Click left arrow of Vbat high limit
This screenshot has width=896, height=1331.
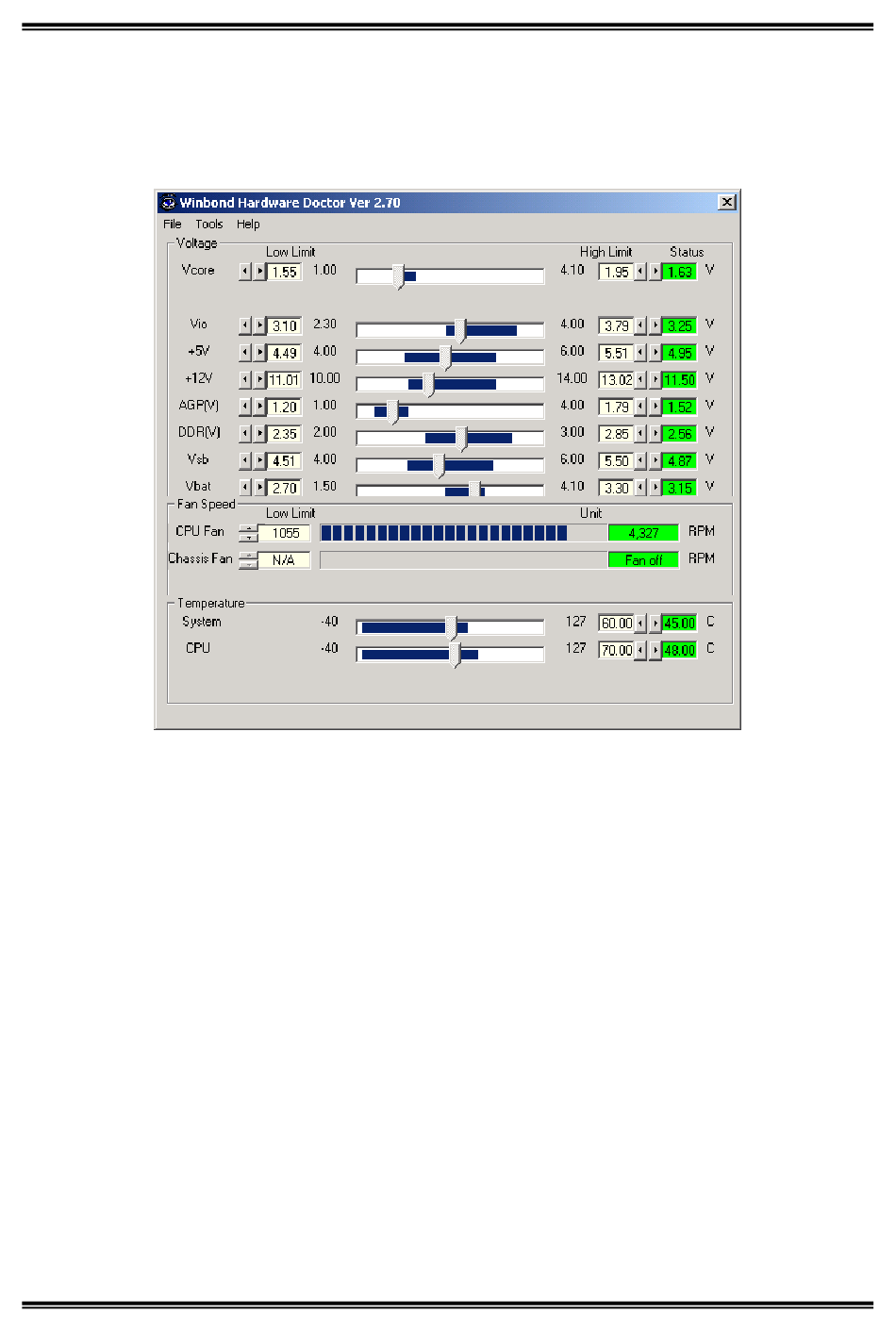(640, 488)
